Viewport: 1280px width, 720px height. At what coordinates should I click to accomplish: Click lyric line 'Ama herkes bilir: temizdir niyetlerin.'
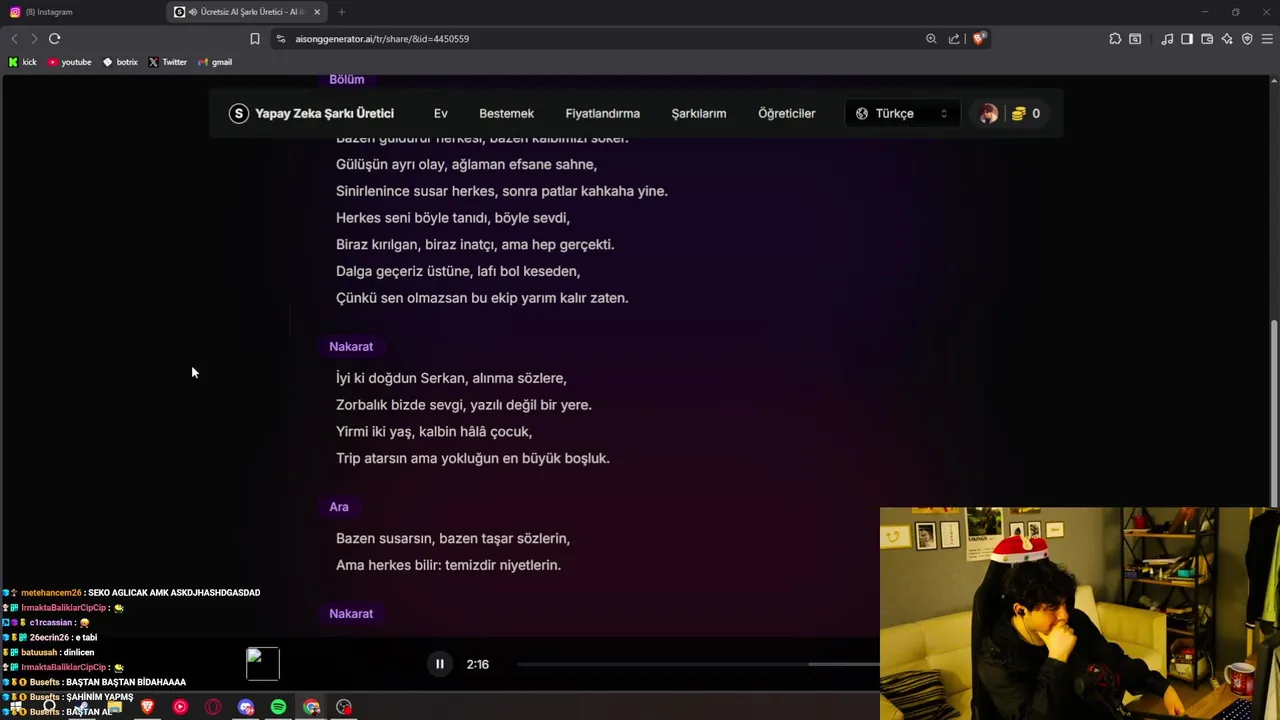(x=448, y=565)
